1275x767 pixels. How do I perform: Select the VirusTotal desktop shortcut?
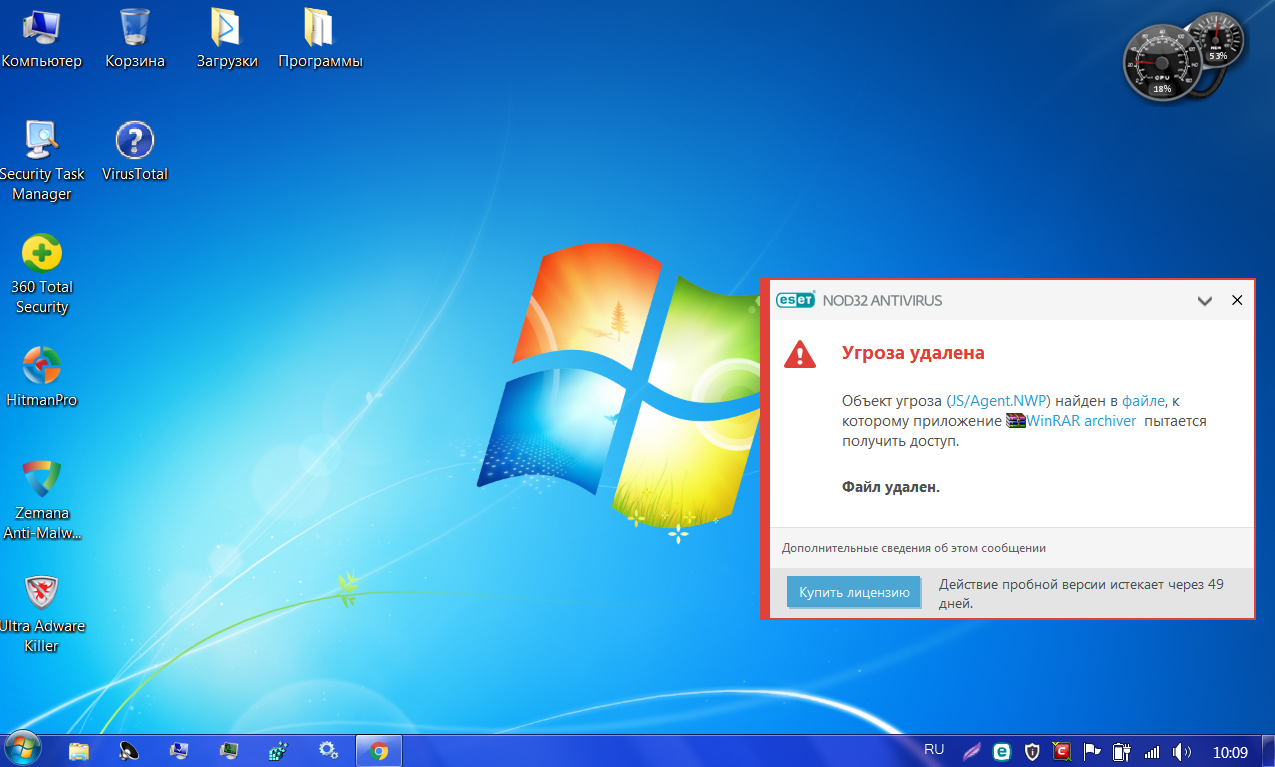click(135, 151)
